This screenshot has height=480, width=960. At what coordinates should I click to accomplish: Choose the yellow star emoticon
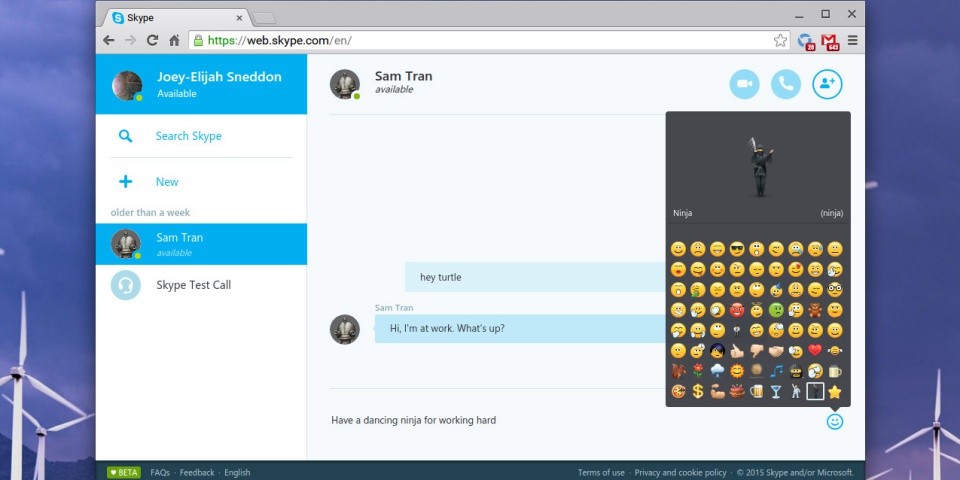click(834, 391)
